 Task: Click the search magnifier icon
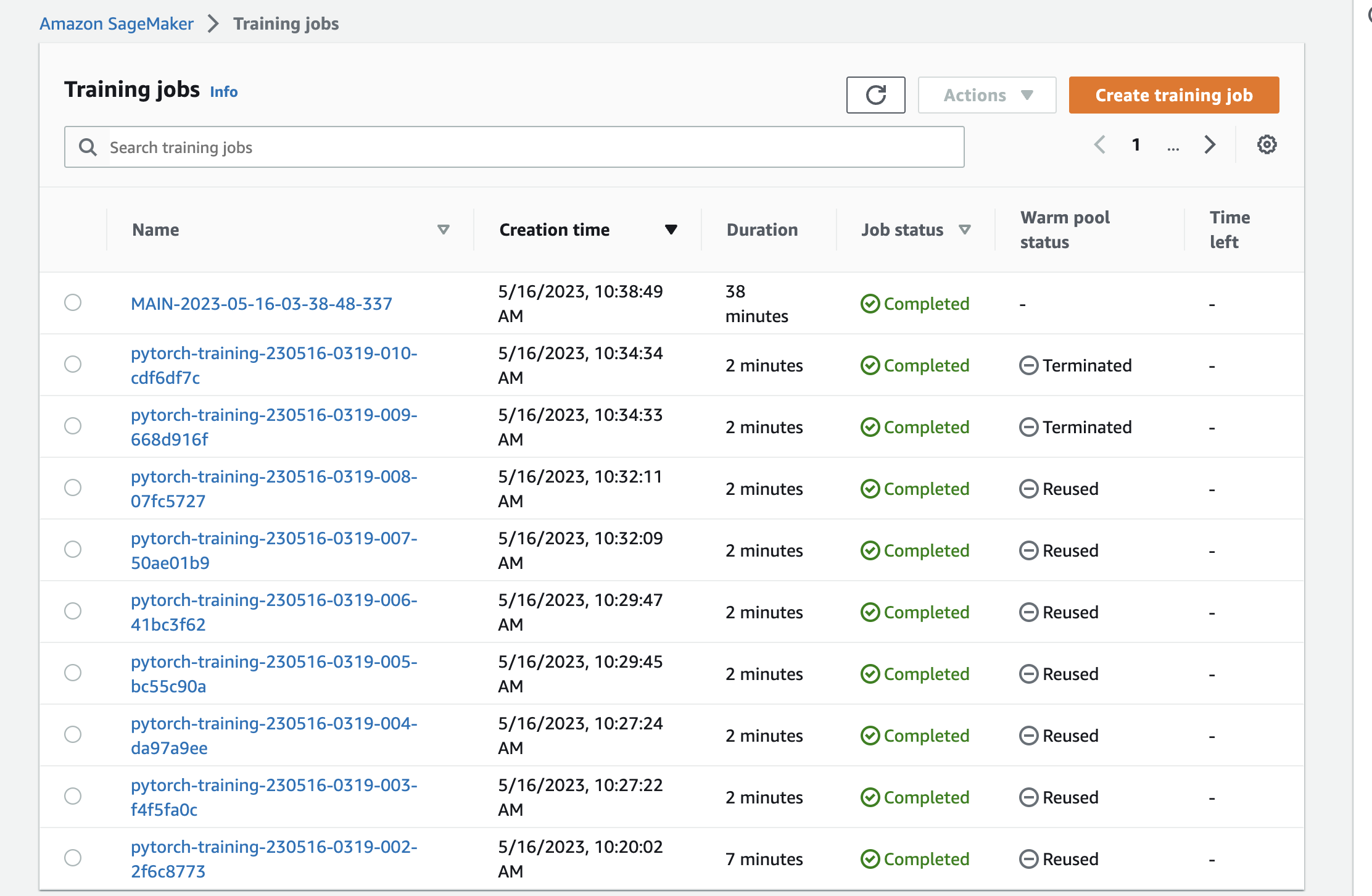point(88,147)
